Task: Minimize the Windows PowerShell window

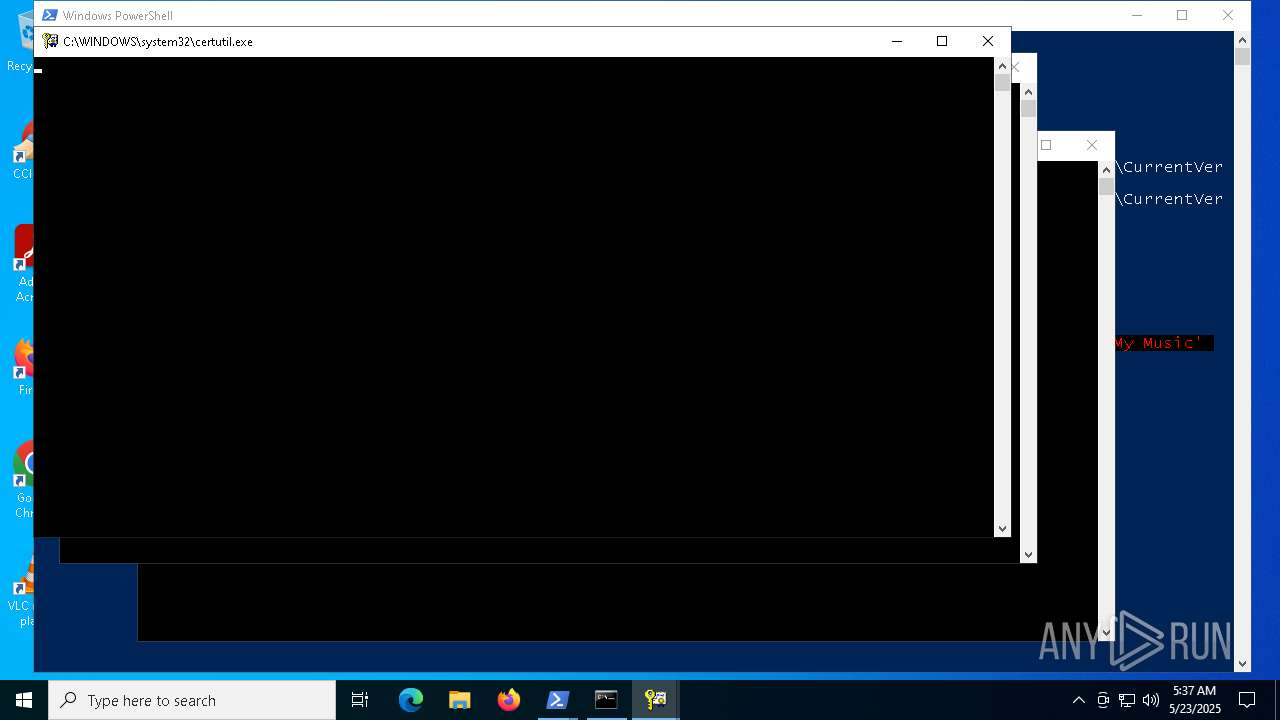Action: coord(1137,15)
